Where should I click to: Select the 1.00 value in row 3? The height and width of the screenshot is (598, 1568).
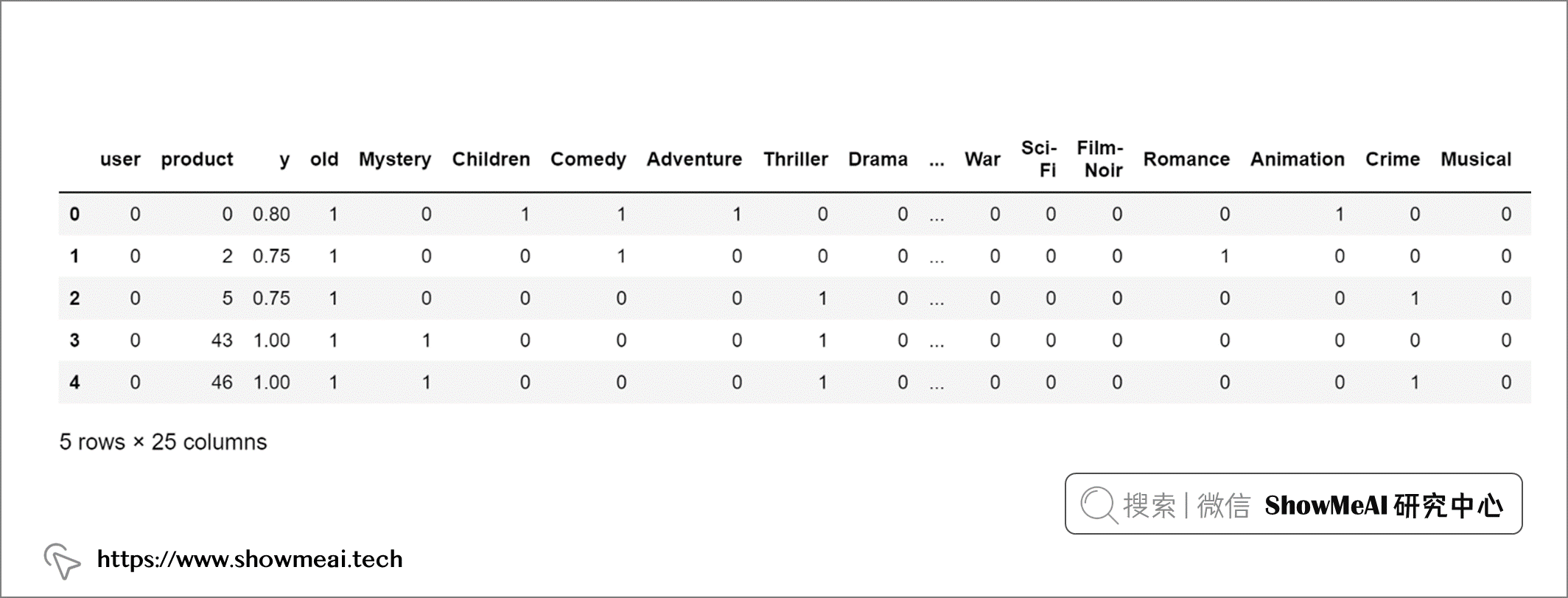click(271, 341)
